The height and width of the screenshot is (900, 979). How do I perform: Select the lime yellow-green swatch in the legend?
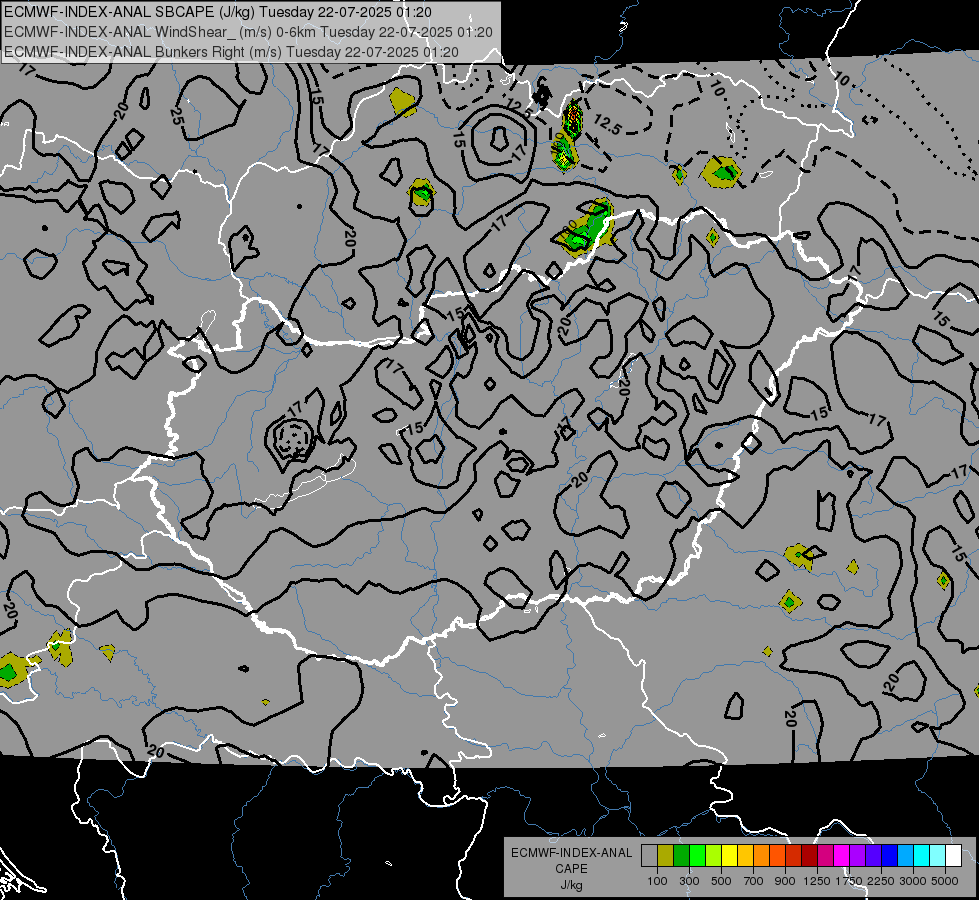[x=714, y=855]
